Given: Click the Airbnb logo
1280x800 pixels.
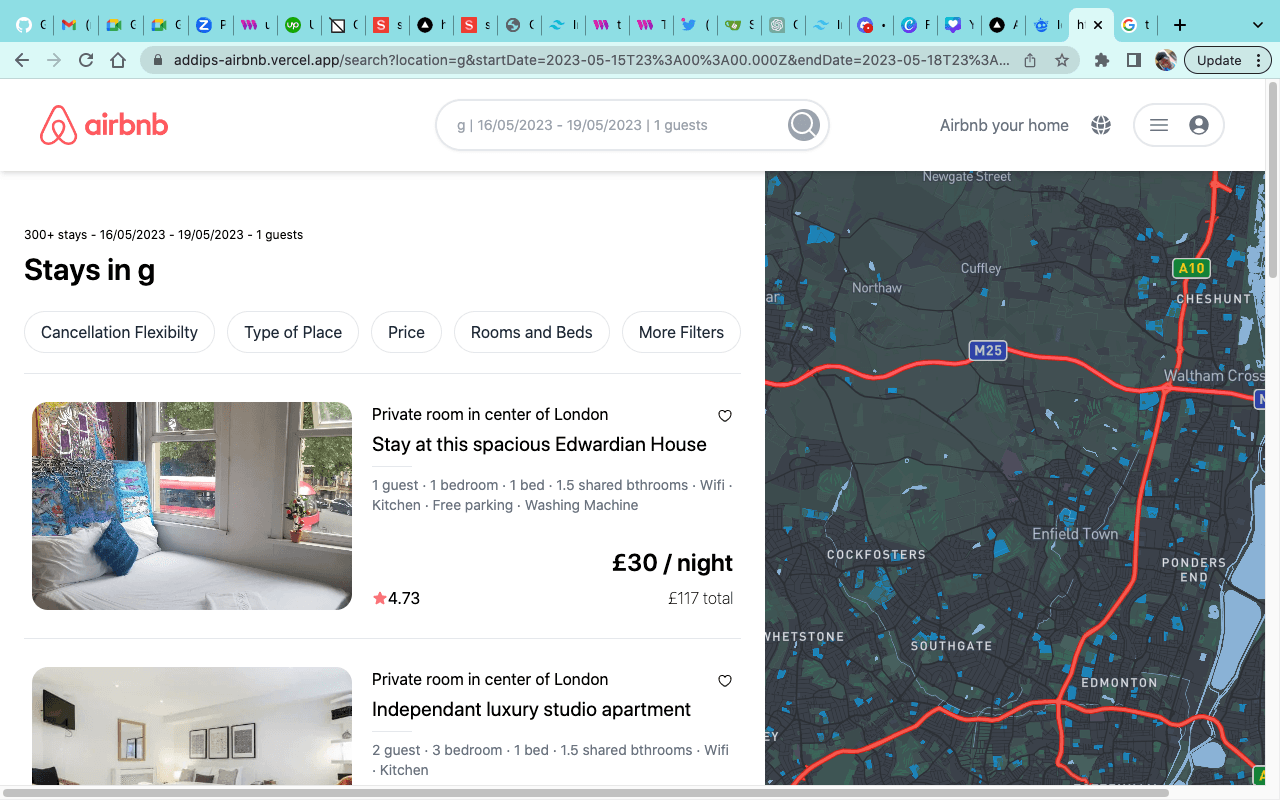Looking at the screenshot, I should (104, 125).
